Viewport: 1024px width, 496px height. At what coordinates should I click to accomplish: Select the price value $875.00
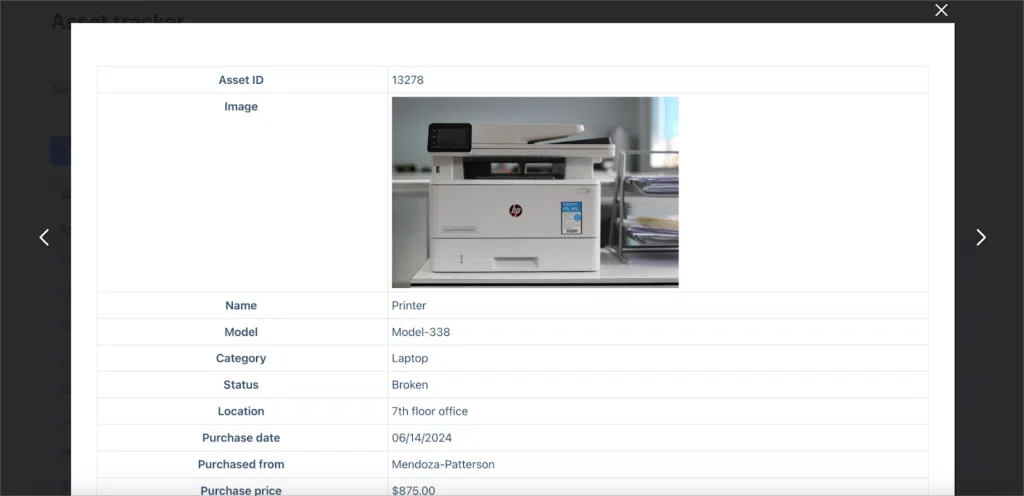(x=413, y=490)
